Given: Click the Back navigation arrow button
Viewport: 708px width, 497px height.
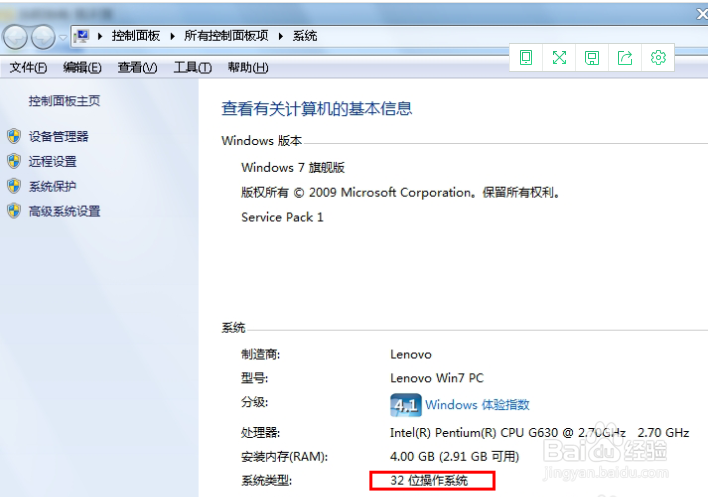Looking at the screenshot, I should [x=15, y=37].
